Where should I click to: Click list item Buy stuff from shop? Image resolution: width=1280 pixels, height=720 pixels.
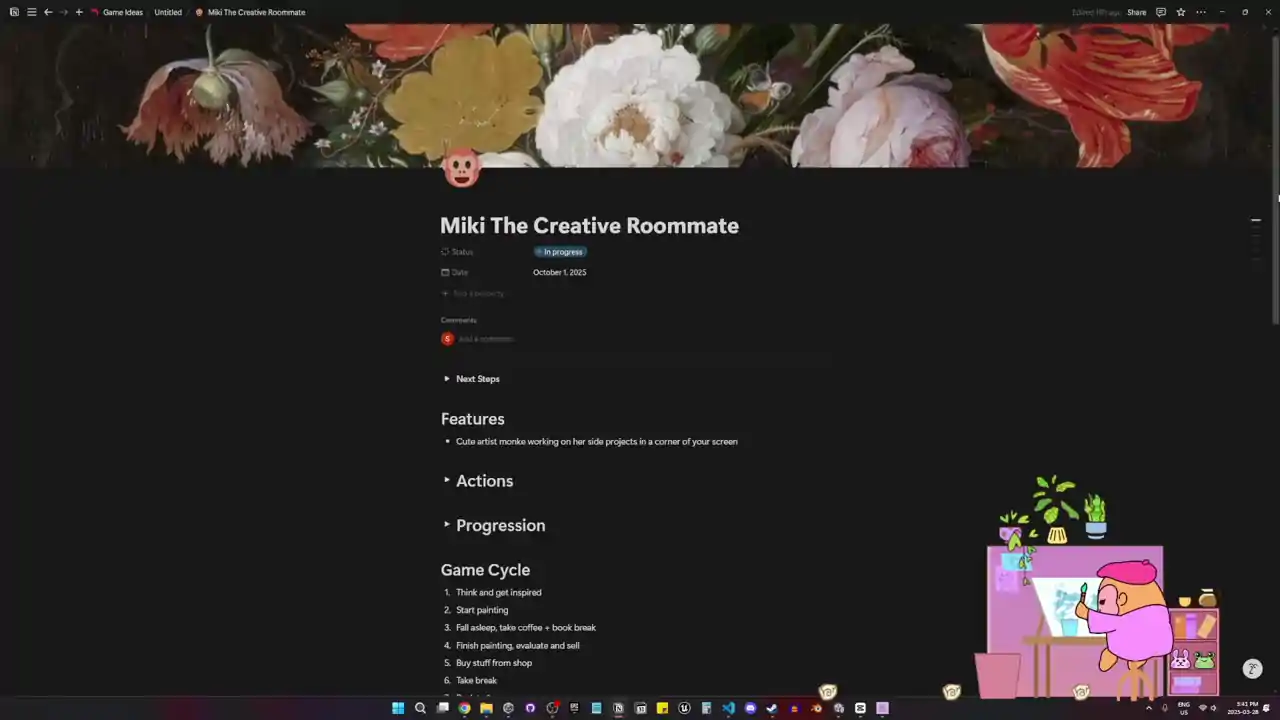494,663
